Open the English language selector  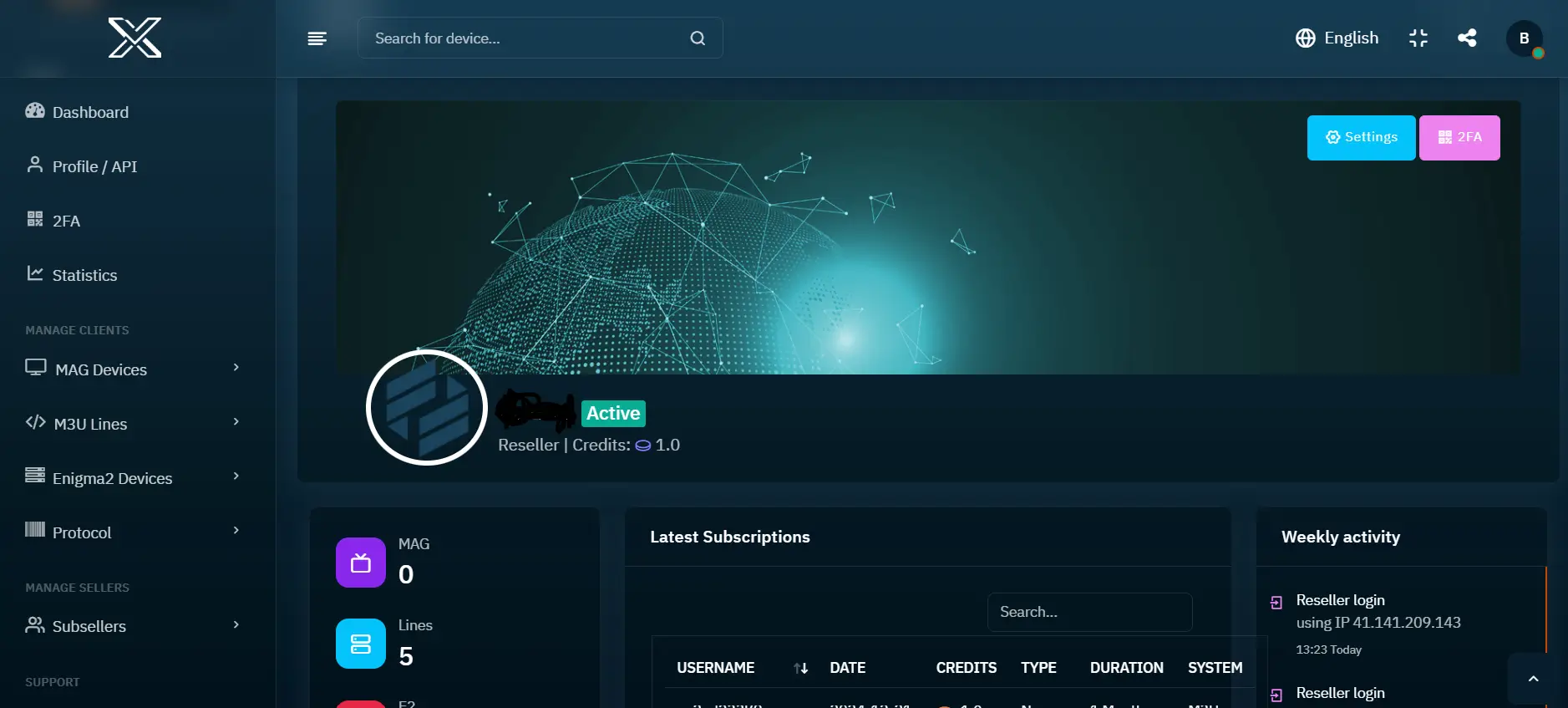[x=1337, y=38]
